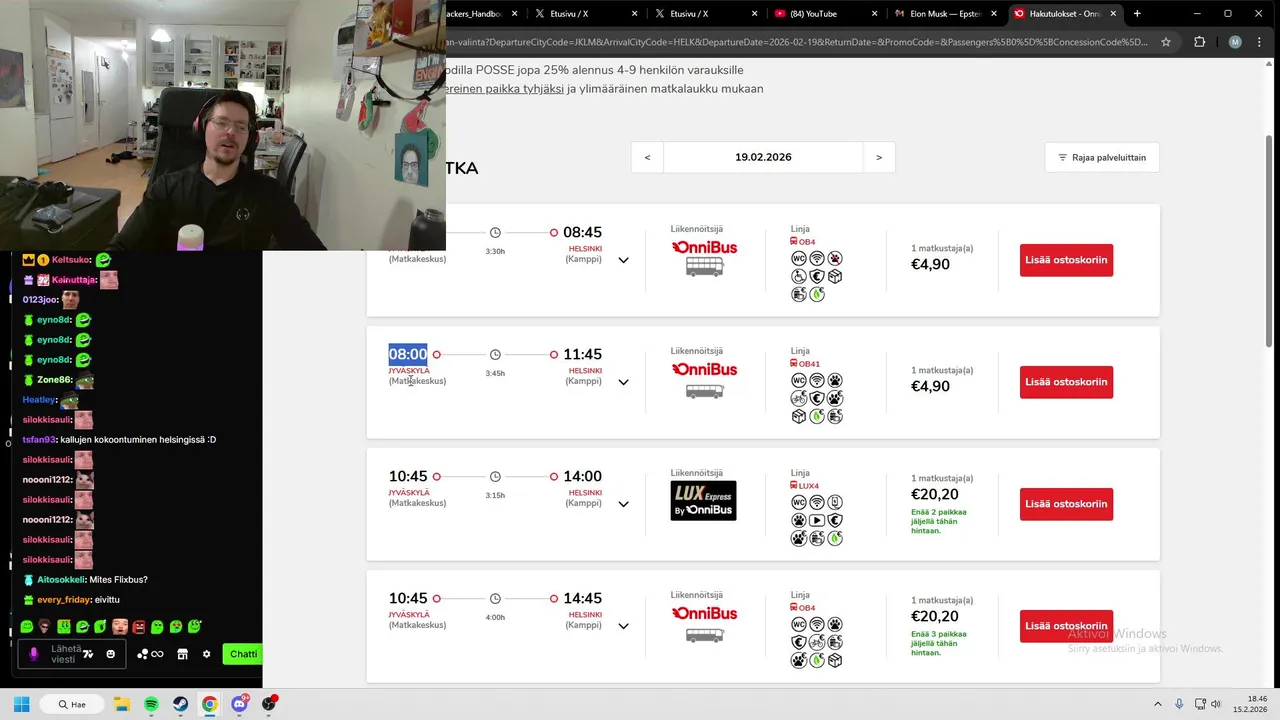This screenshot has height=720, width=1280.
Task: Bookmark this page with the star icon
Action: (1166, 42)
